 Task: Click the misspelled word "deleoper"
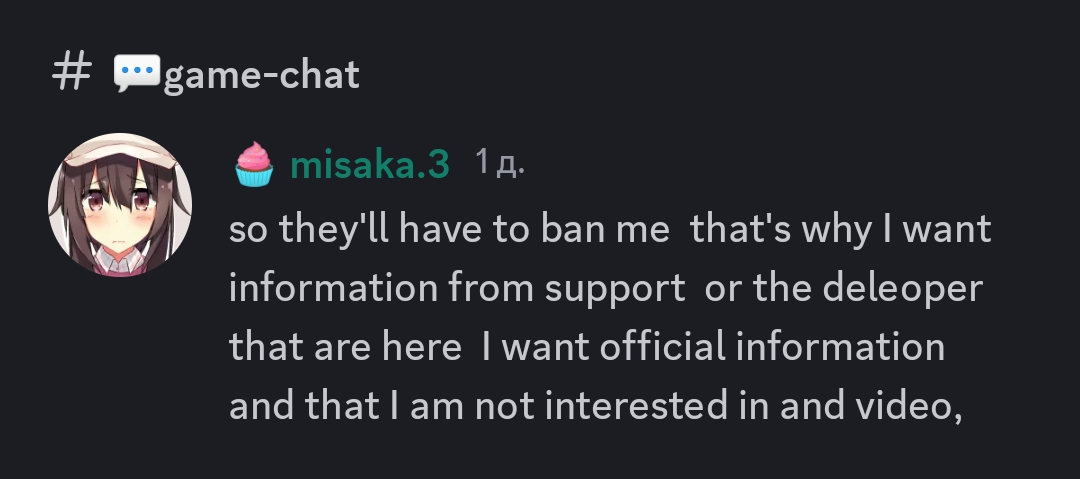point(903,288)
